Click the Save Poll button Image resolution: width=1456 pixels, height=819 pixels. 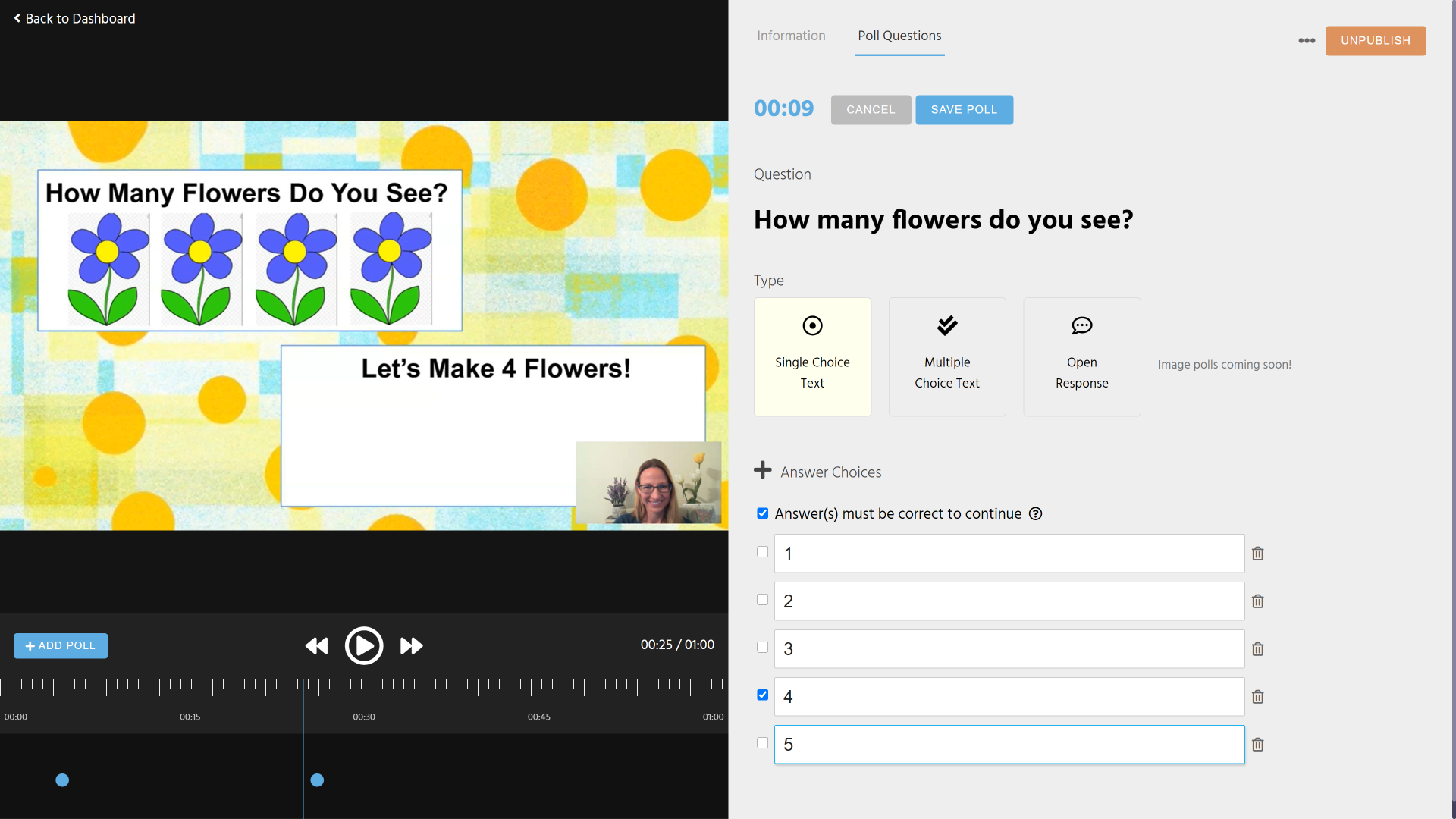tap(963, 110)
